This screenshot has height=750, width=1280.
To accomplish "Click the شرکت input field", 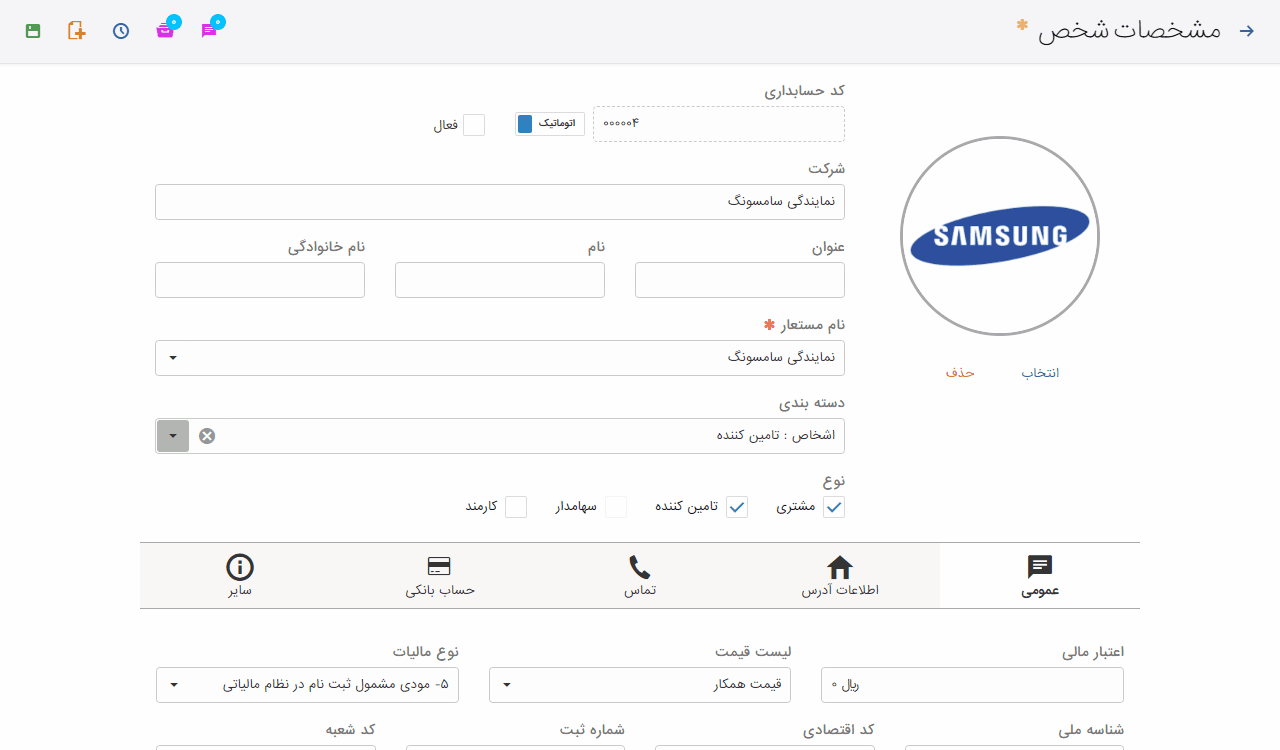I will (500, 202).
